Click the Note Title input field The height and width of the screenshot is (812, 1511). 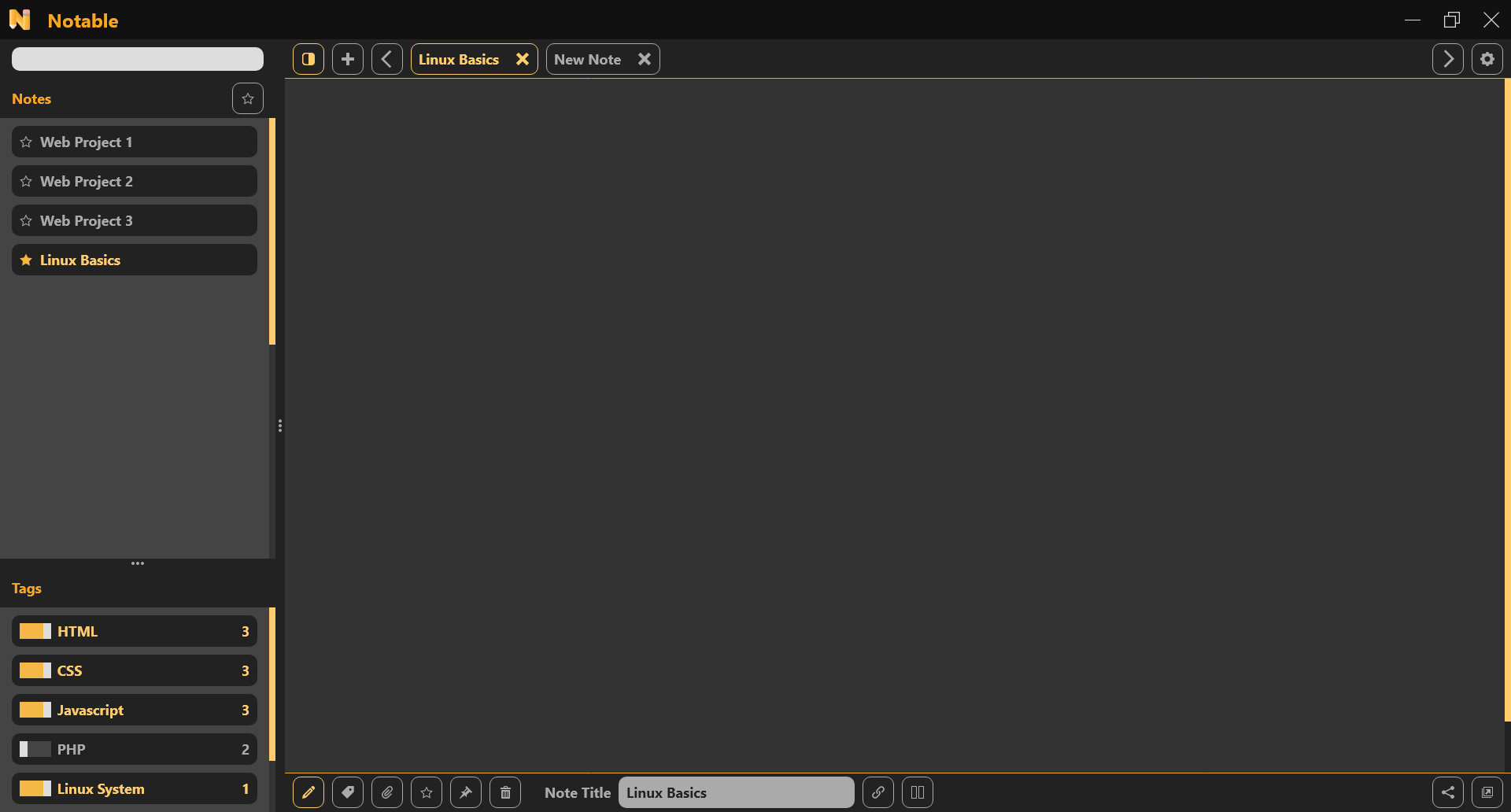[x=736, y=792]
